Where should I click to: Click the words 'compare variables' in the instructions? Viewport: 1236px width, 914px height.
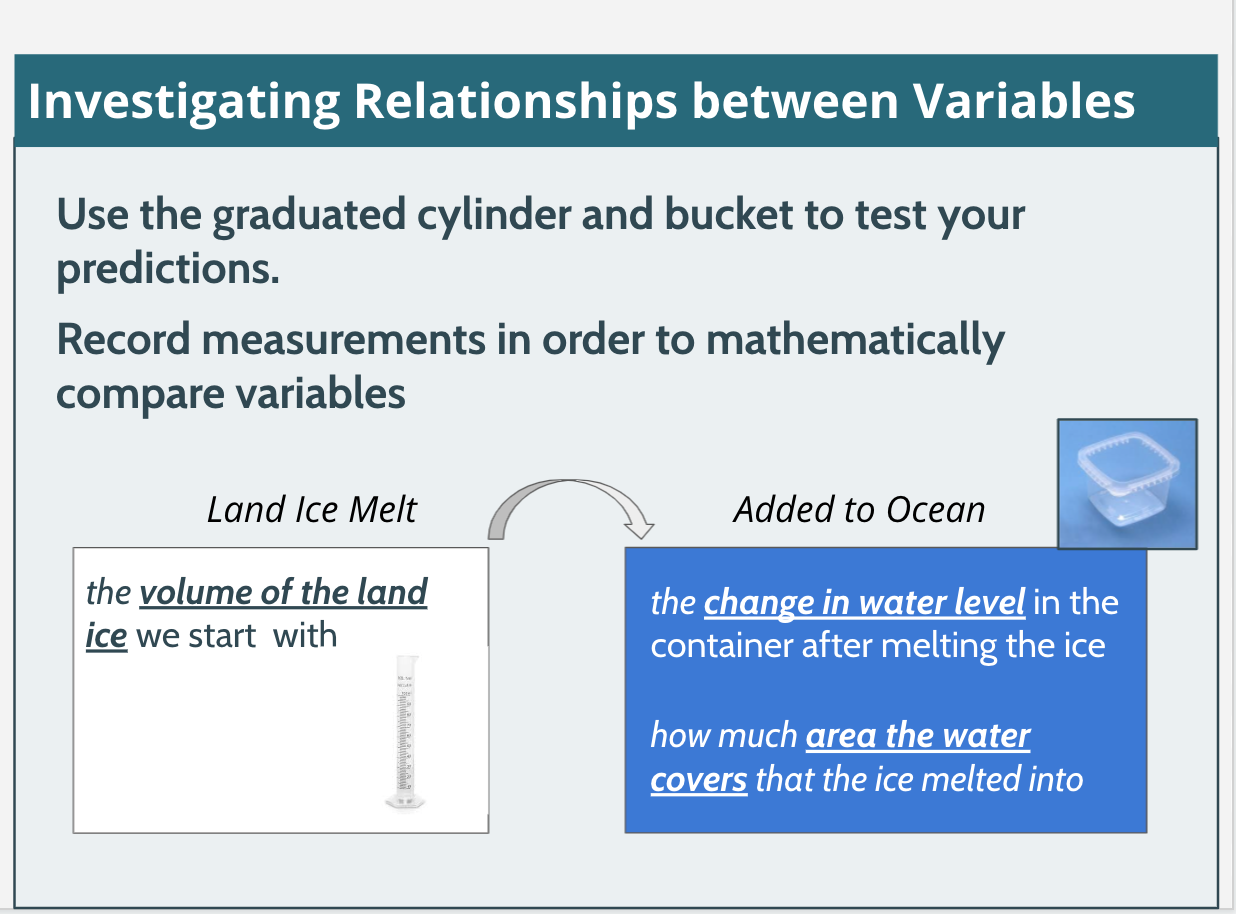pyautogui.click(x=231, y=394)
